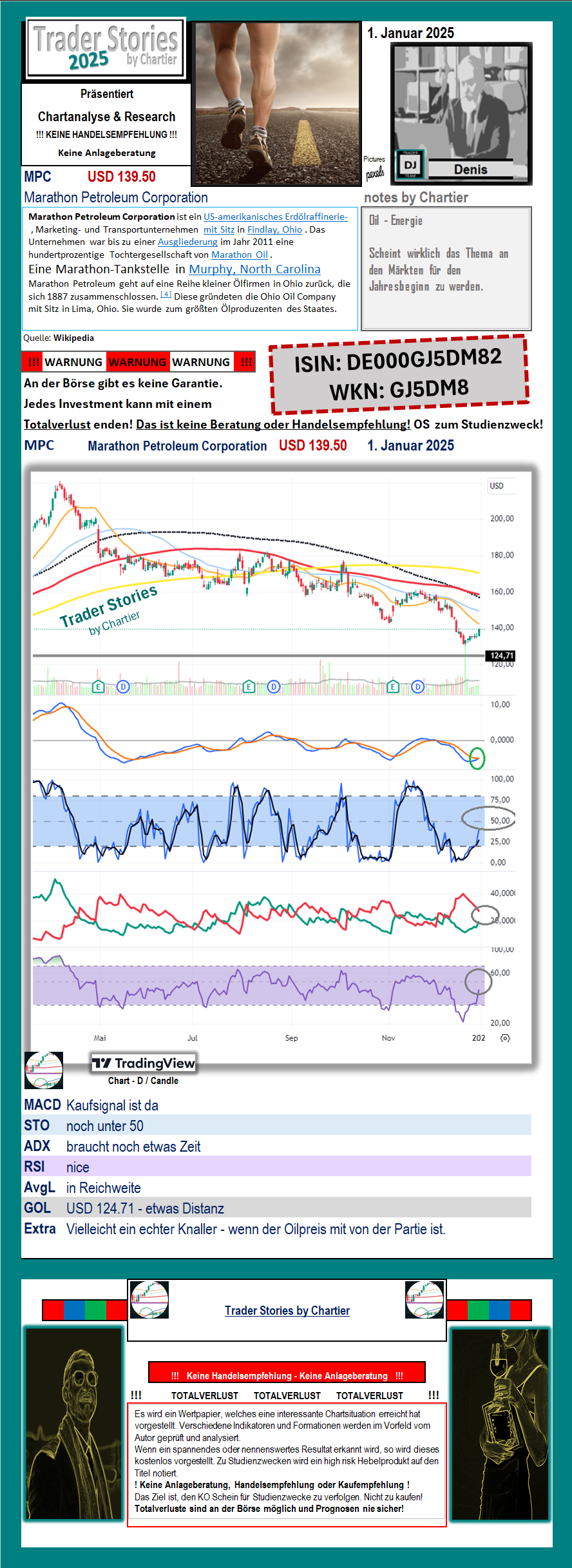Click the Trader Stories 2025 logo
Image resolution: width=572 pixels, height=1568 pixels.
tap(106, 48)
